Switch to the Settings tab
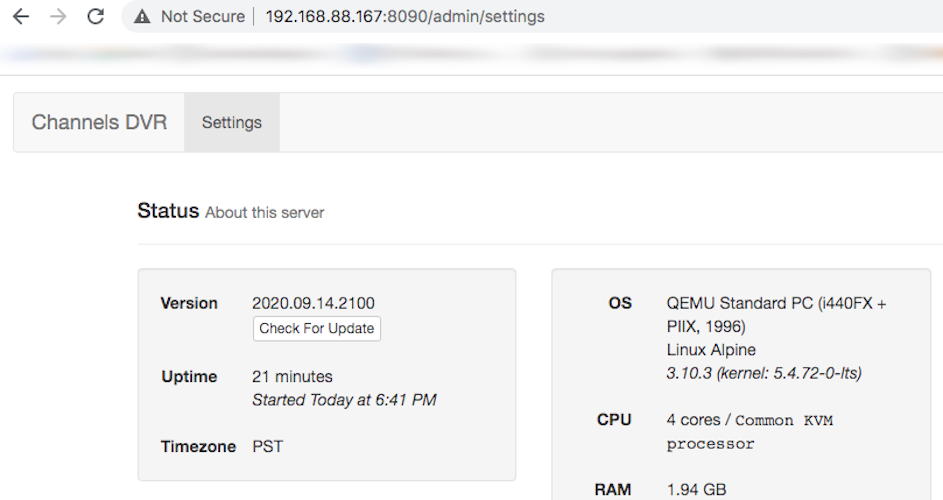This screenshot has width=943, height=500. (x=232, y=123)
